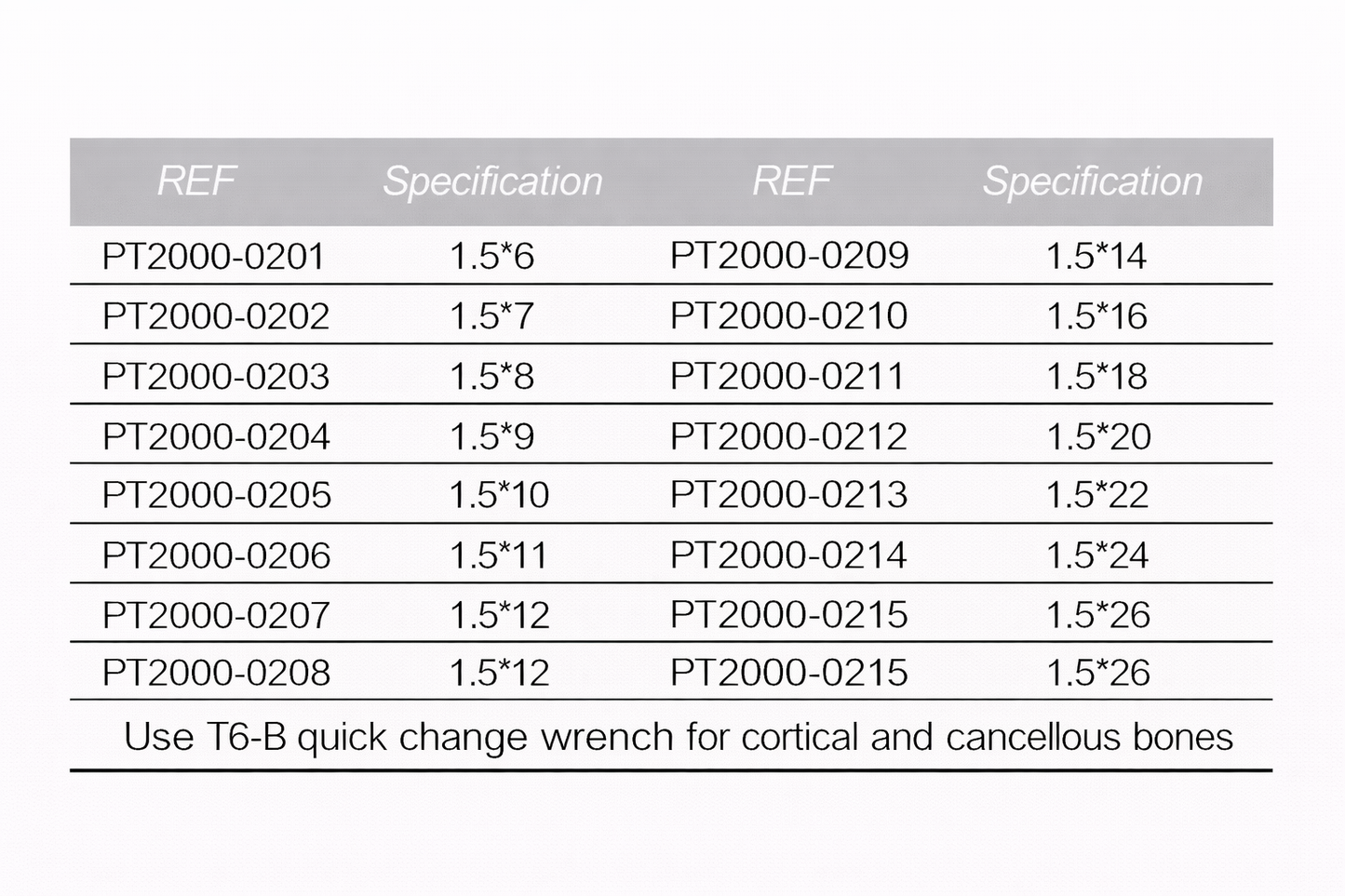
Task: Select the PT2000-0206 table entry
Action: pos(216,555)
